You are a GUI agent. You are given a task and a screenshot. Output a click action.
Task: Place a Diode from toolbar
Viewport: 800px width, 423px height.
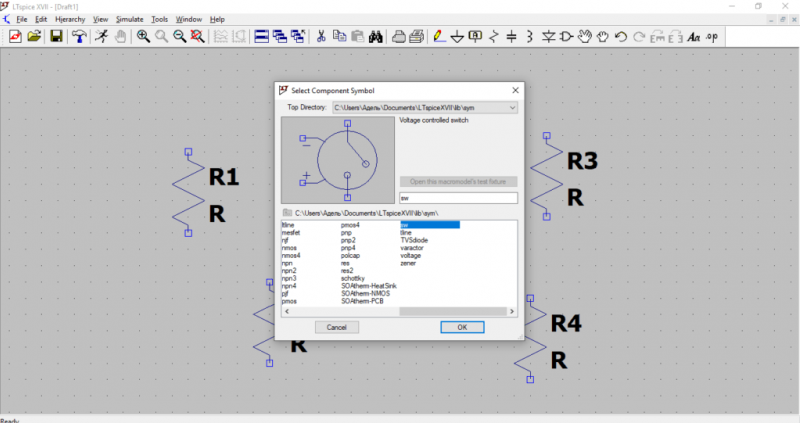point(548,36)
